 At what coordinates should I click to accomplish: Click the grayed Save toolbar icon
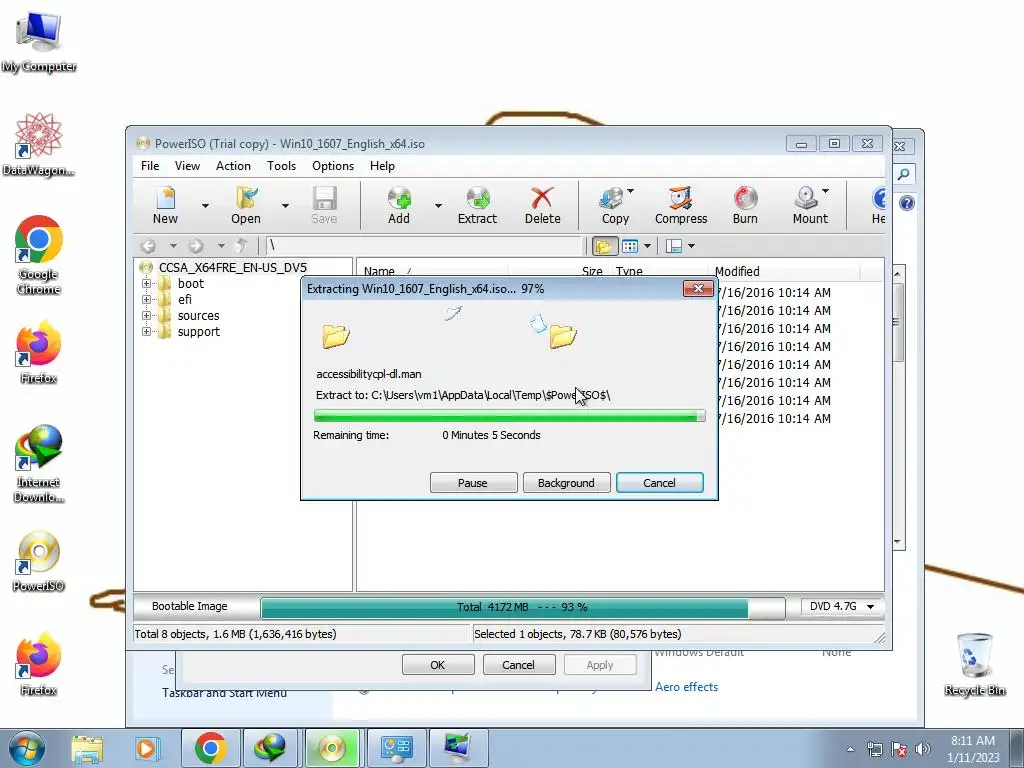[325, 205]
